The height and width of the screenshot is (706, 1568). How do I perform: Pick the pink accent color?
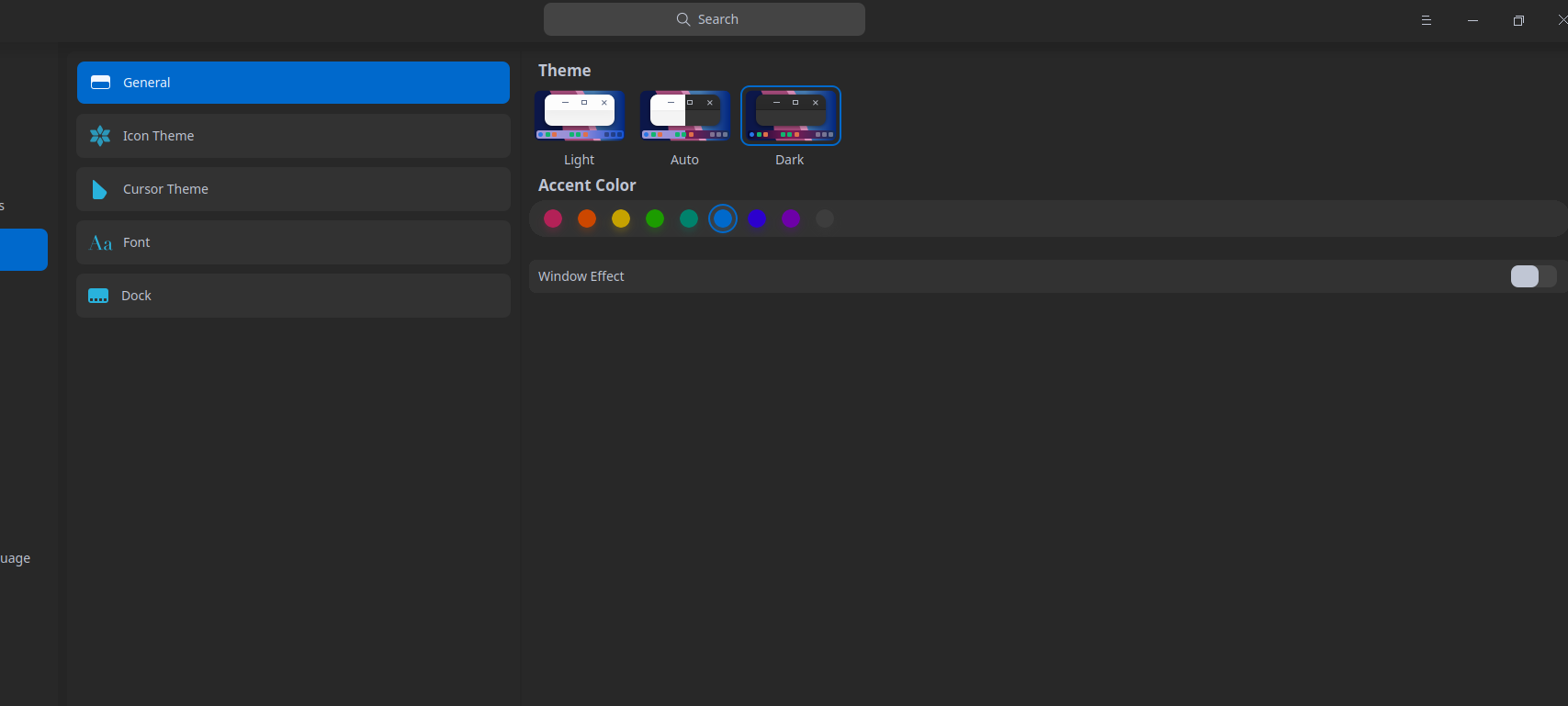tap(553, 219)
